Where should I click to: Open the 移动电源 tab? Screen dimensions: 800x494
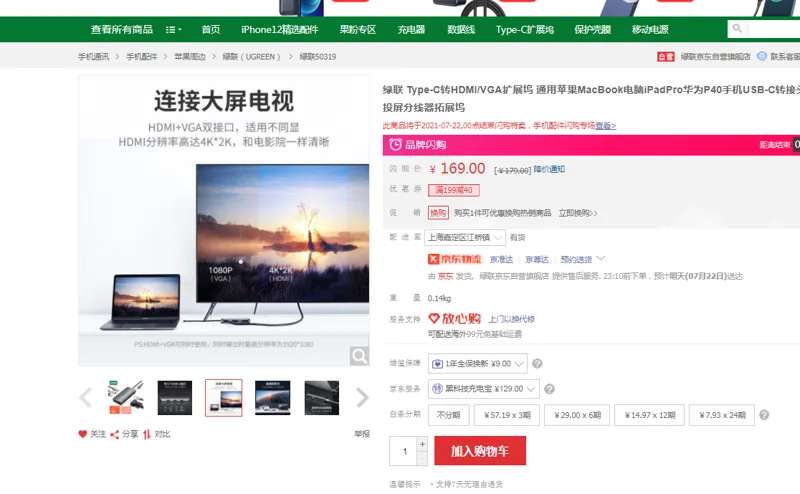click(x=650, y=30)
